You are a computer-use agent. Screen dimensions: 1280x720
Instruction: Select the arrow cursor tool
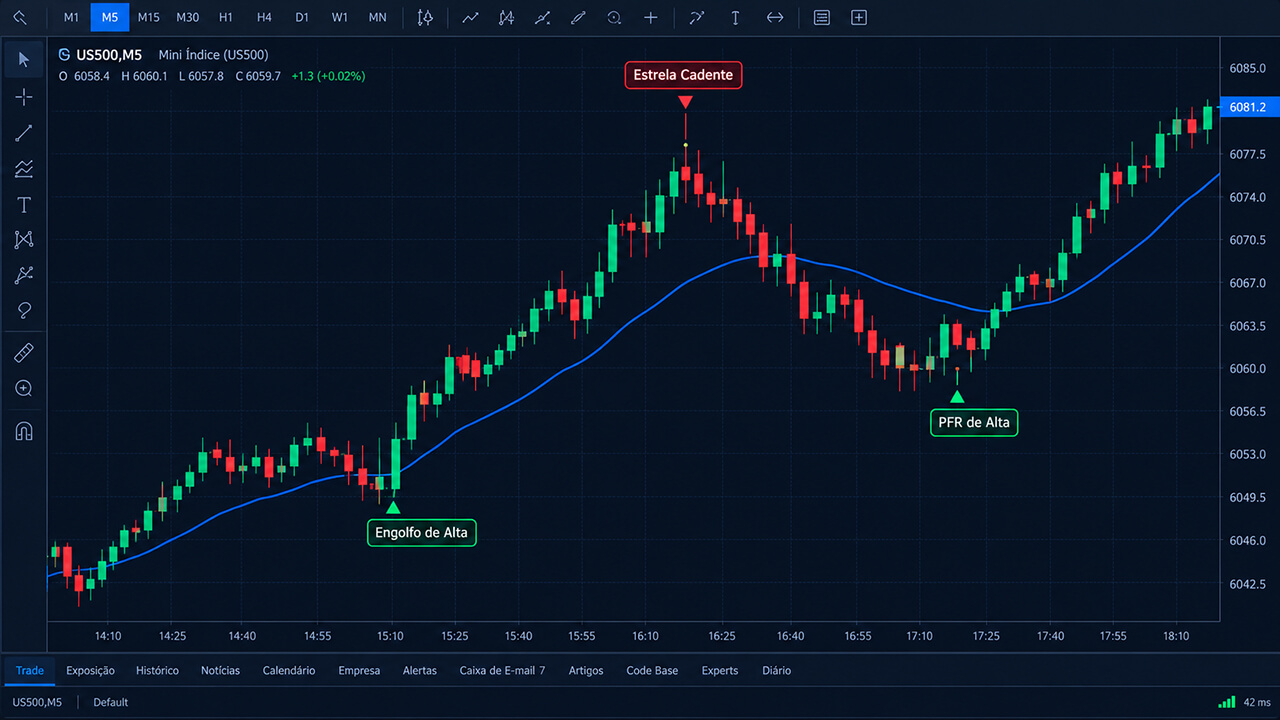24,60
